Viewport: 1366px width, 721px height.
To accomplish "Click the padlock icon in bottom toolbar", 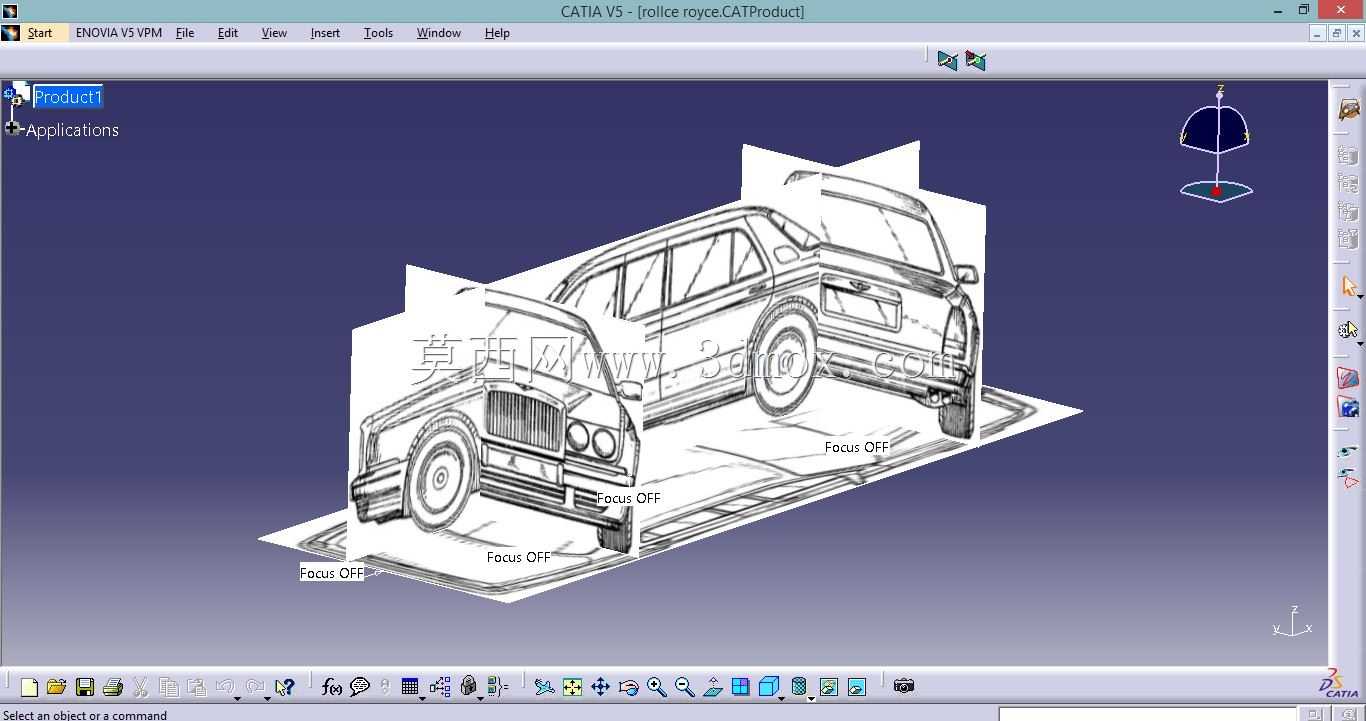I will 468,687.
